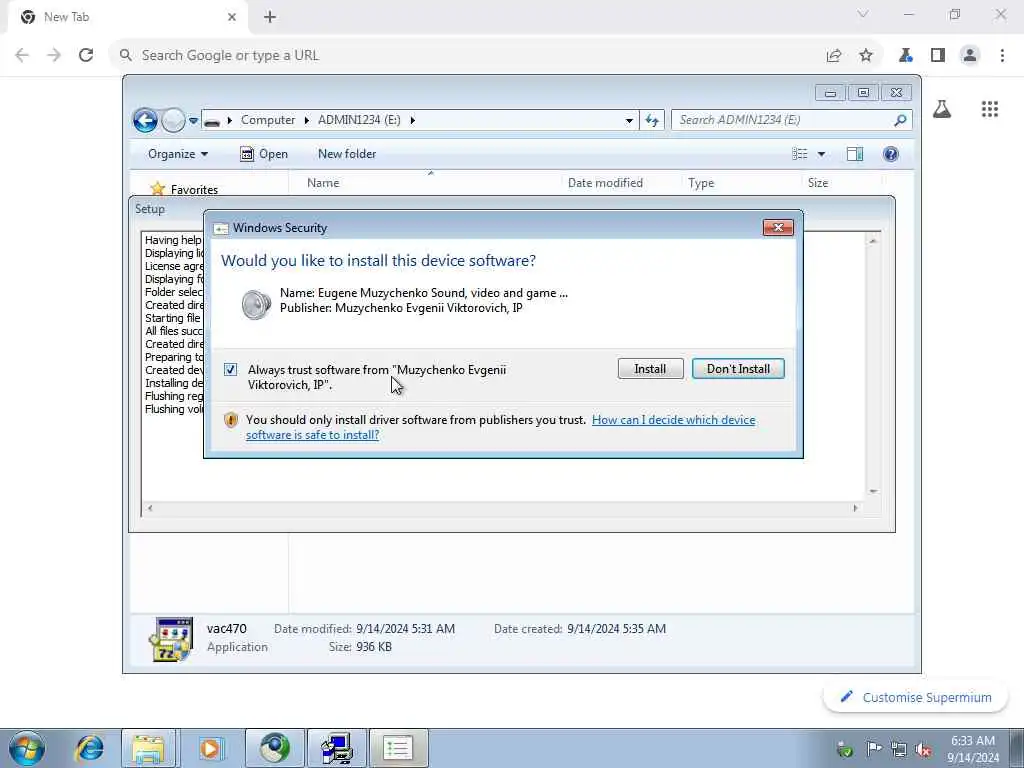Select the New Tab tab
This screenshot has width=1024, height=768.
[127, 18]
